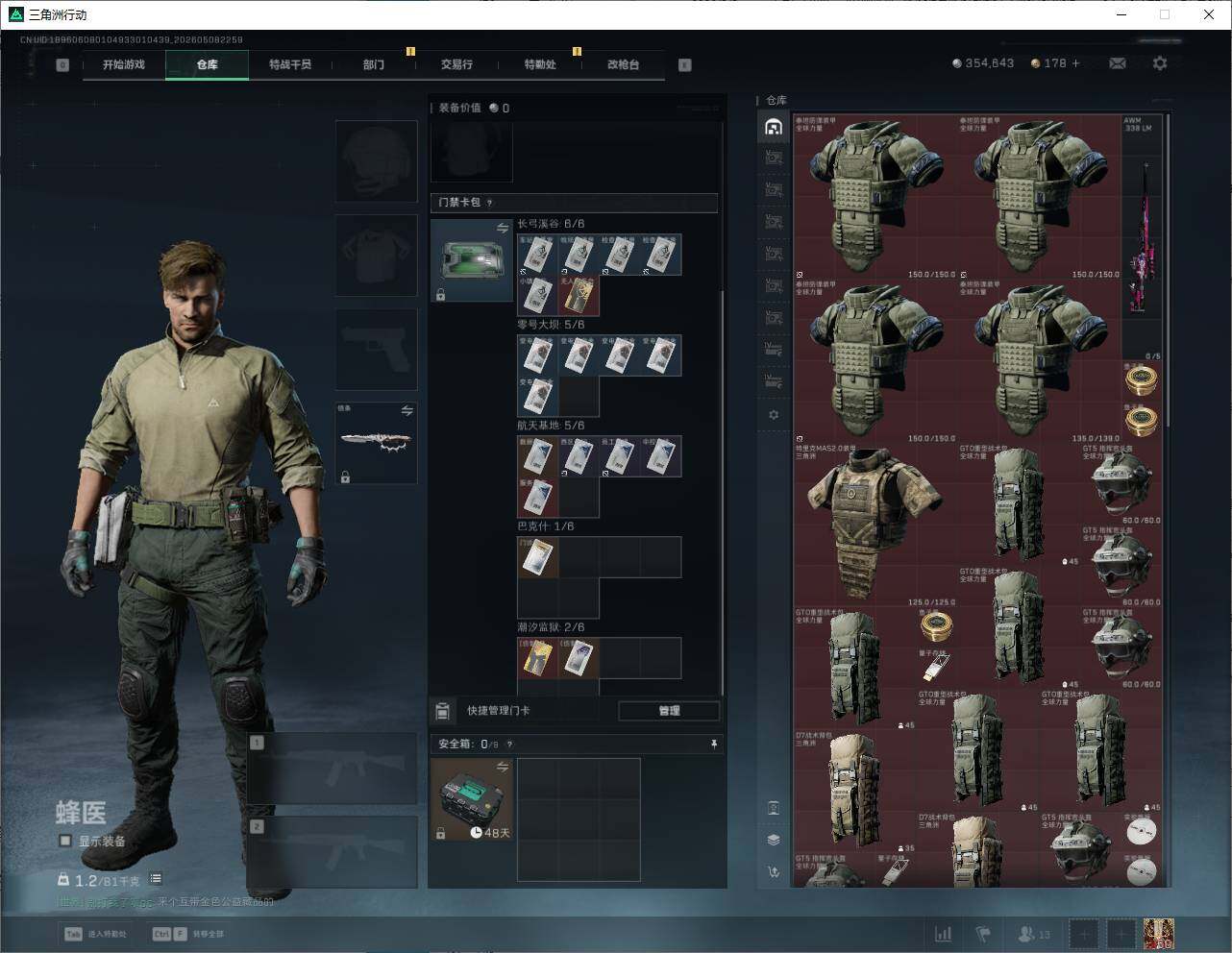Image resolution: width=1232 pixels, height=953 pixels.
Task: Select the first extended storage box icon
Action: [774, 158]
